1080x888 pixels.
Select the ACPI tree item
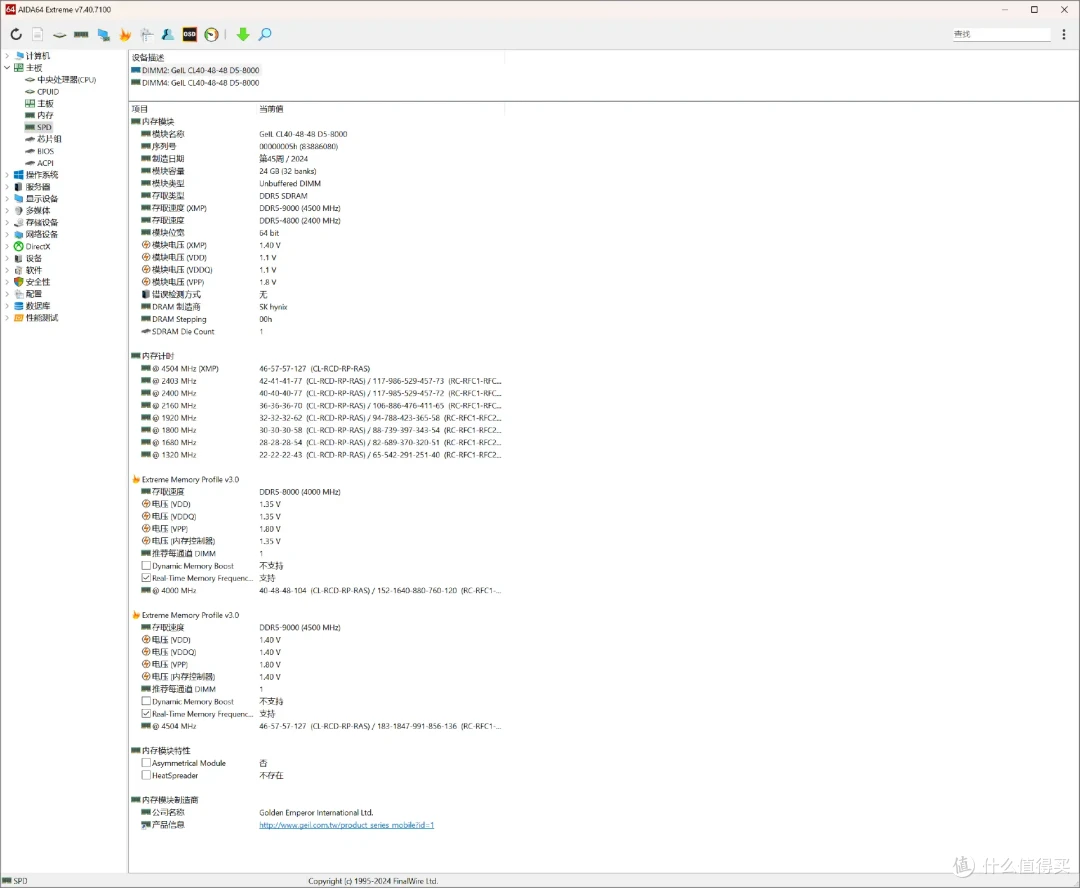pos(45,163)
